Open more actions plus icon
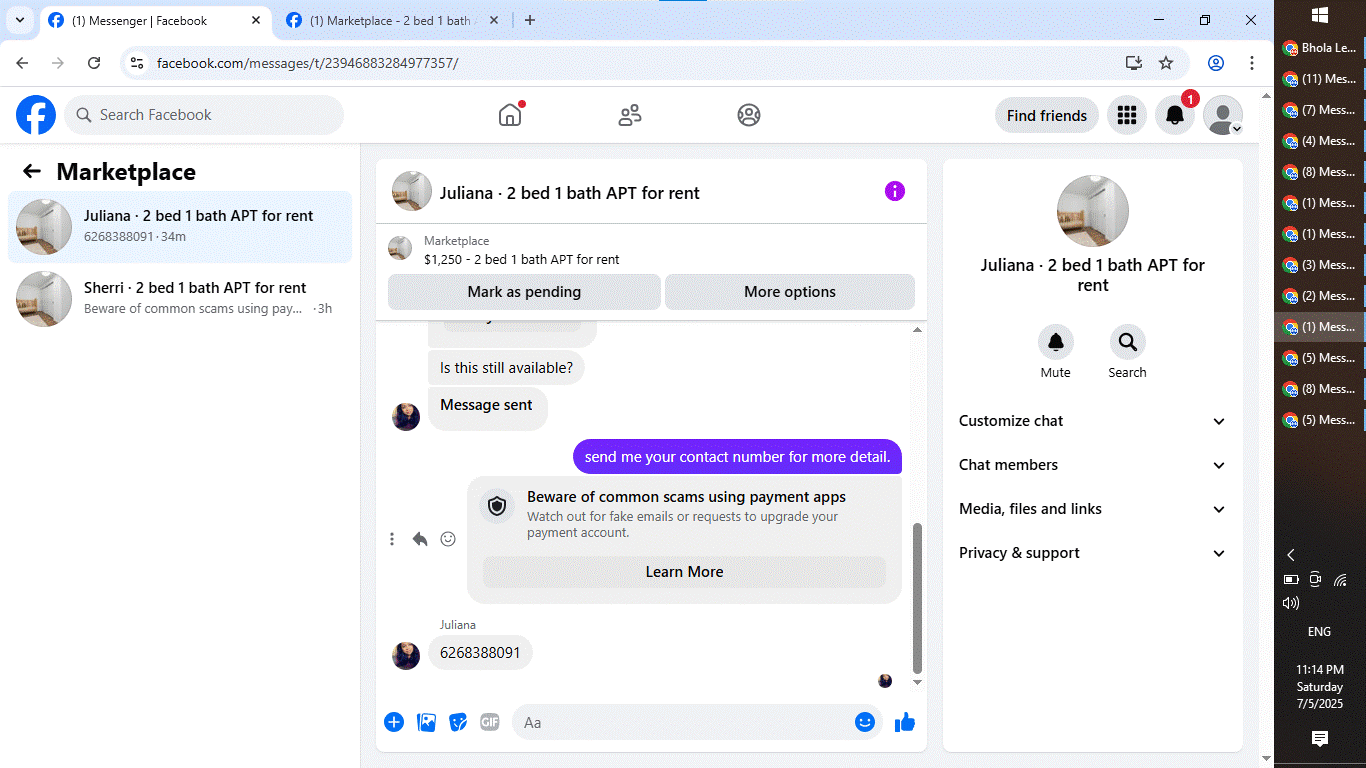This screenshot has width=1366, height=768. point(394,722)
